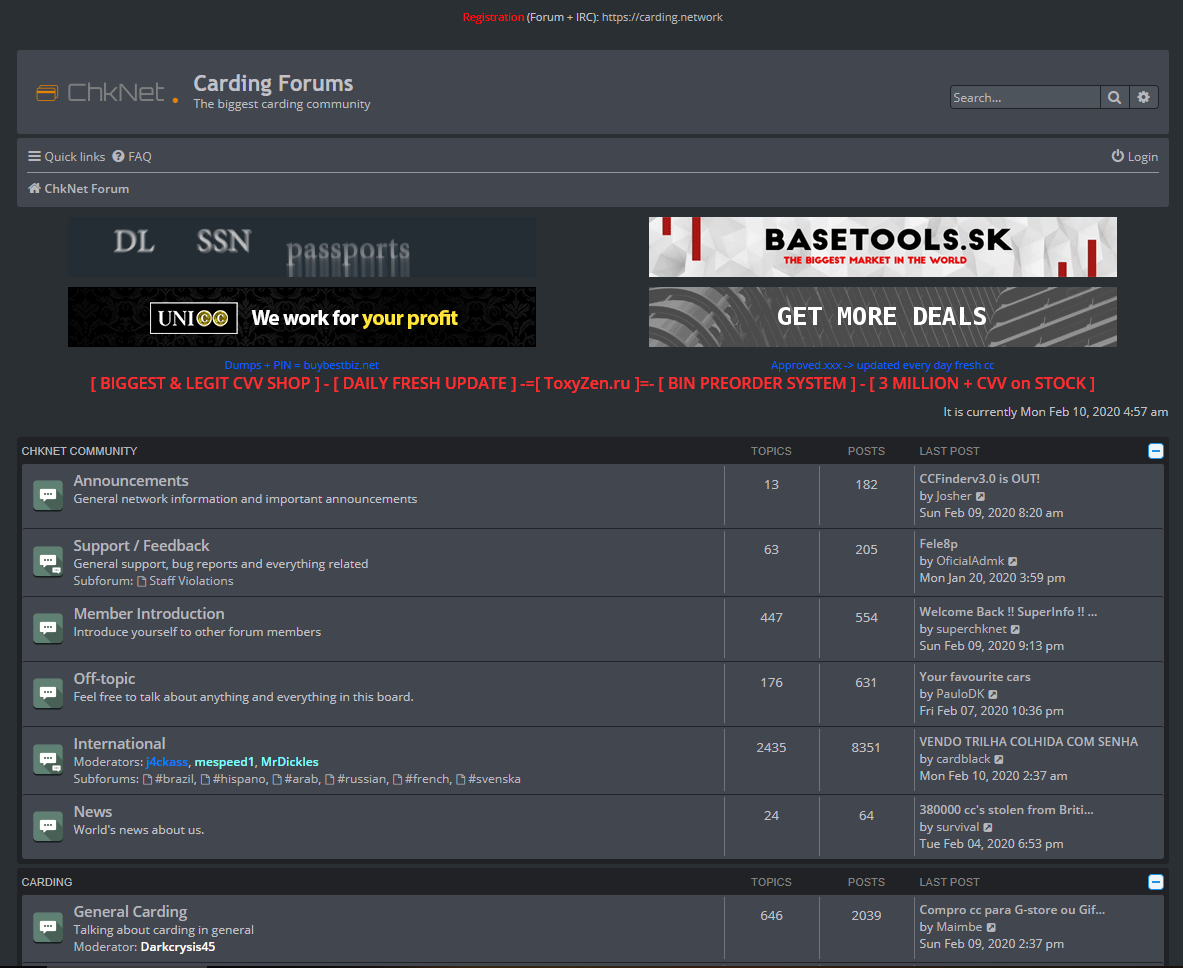
Task: Click the Off-topic forum icon
Action: (48, 693)
